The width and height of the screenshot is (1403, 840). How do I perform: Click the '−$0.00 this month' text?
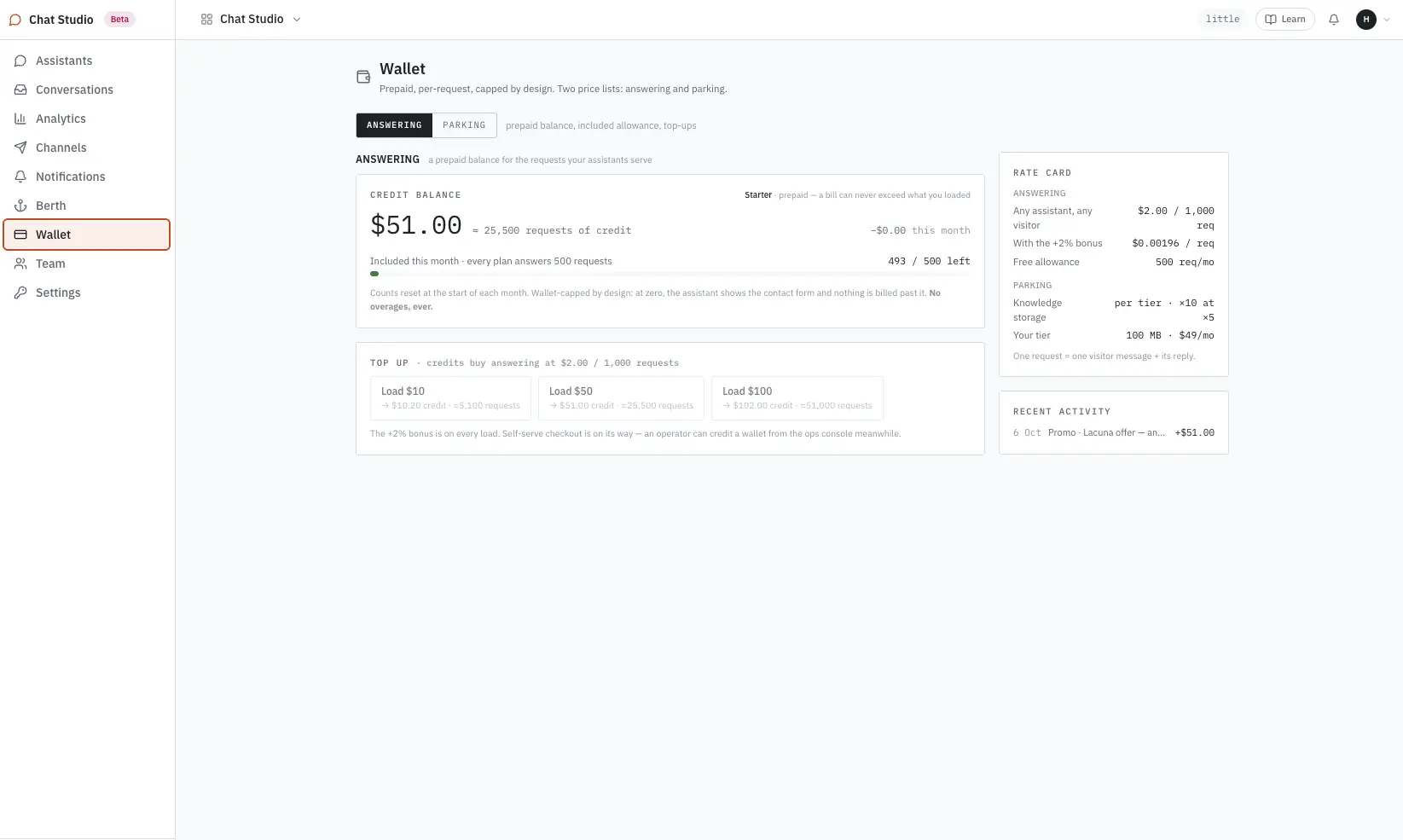point(920,230)
